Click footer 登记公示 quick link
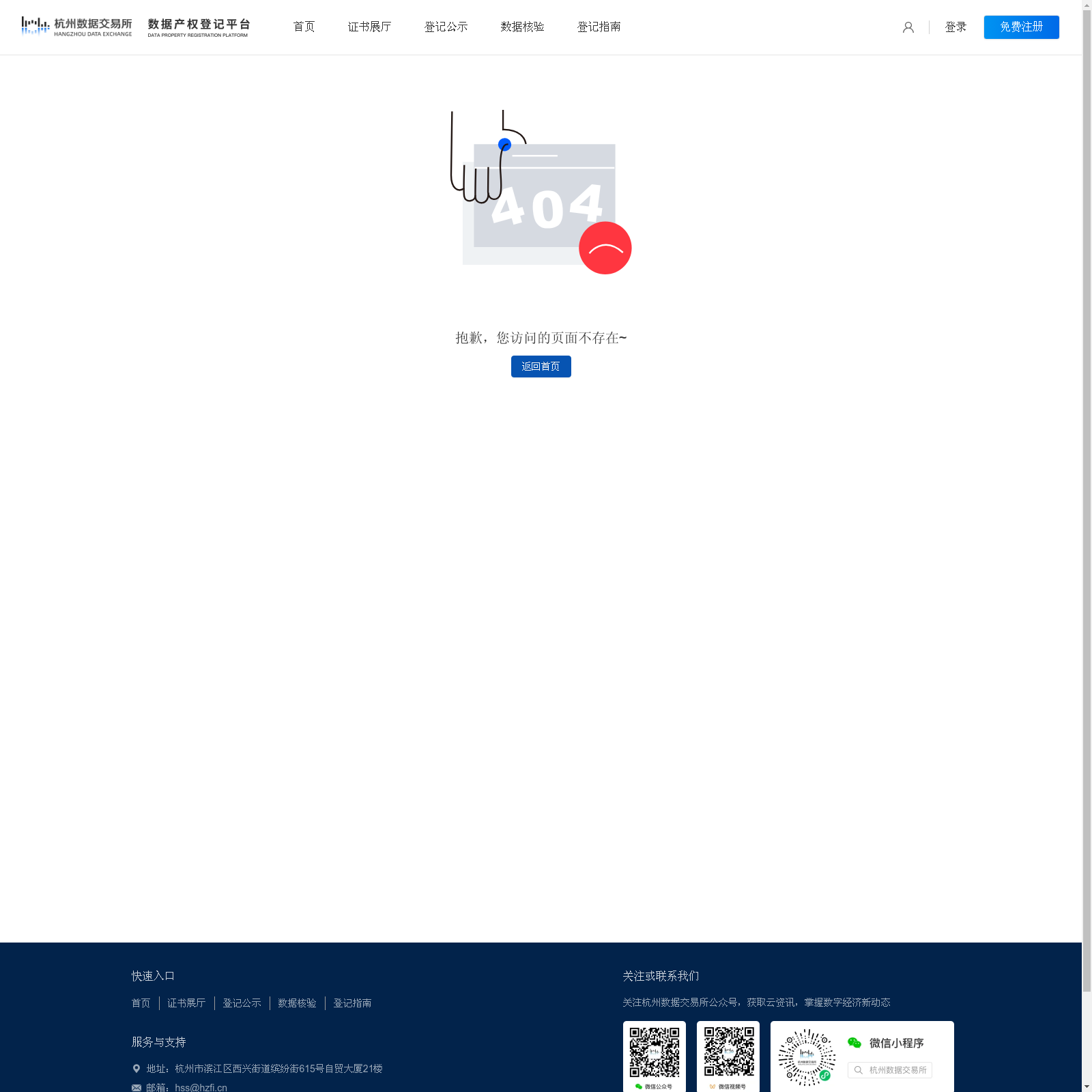Image resolution: width=1092 pixels, height=1092 pixels. coord(242,1003)
